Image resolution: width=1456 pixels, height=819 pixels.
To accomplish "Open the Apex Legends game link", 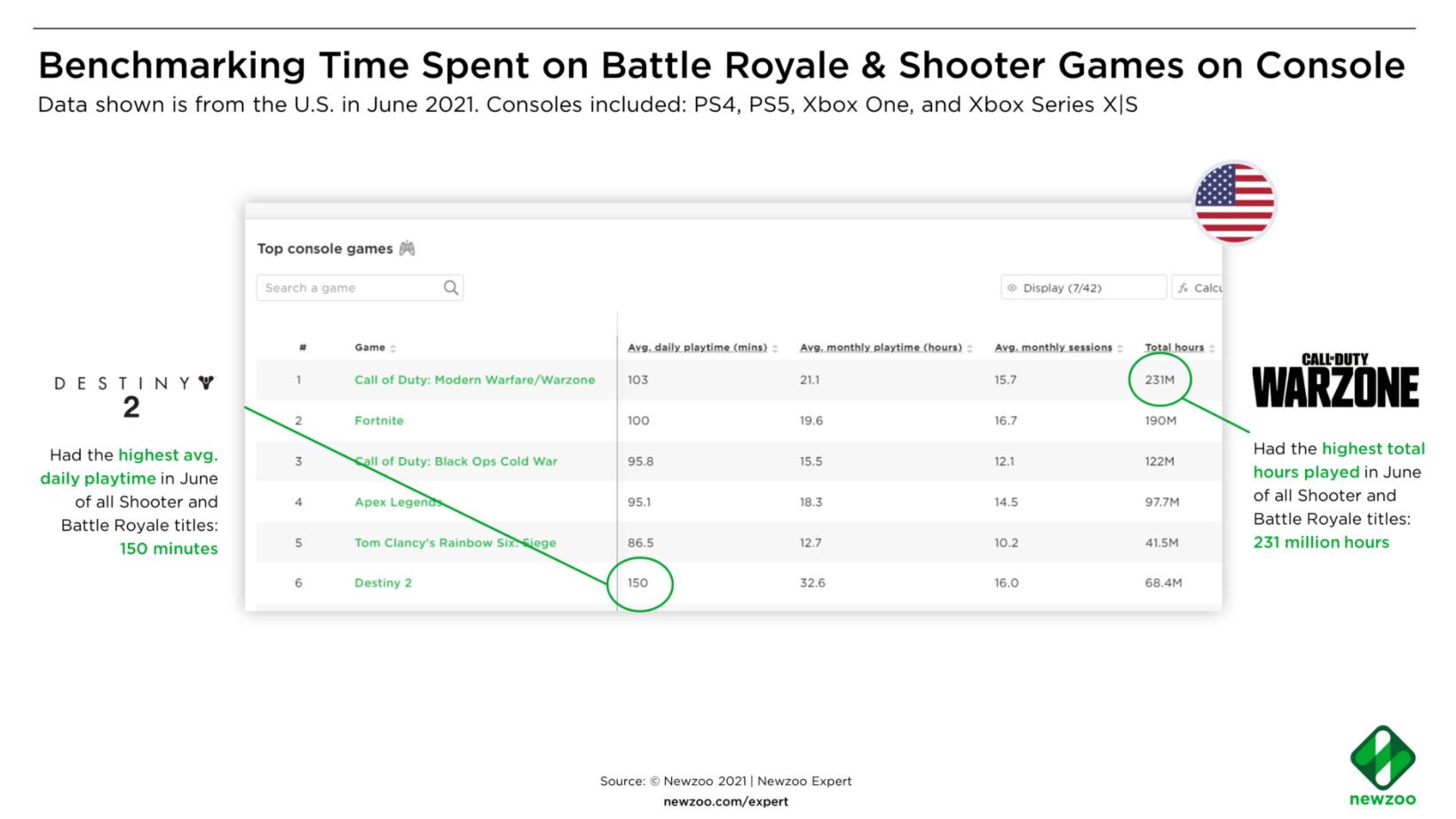I will click(398, 502).
